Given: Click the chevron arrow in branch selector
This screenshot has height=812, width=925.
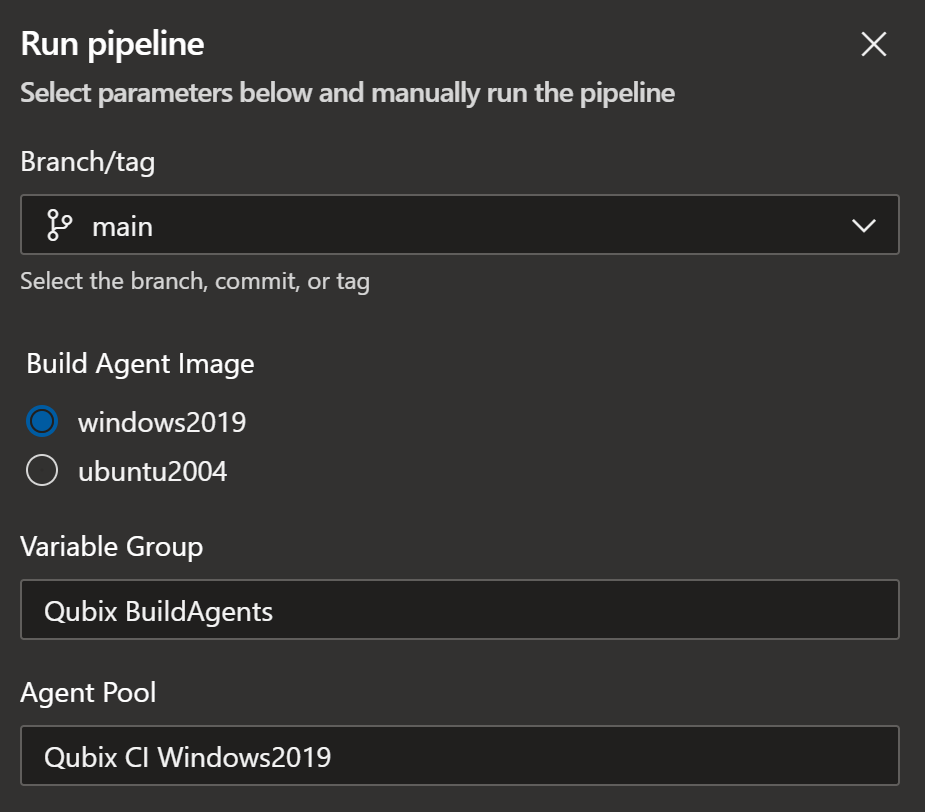Looking at the screenshot, I should (863, 226).
